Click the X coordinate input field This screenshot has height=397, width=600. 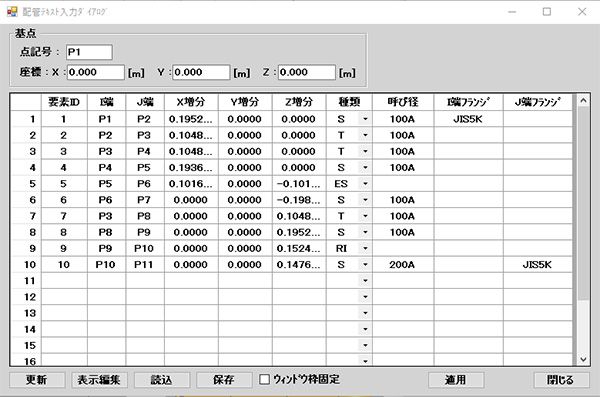[x=96, y=72]
